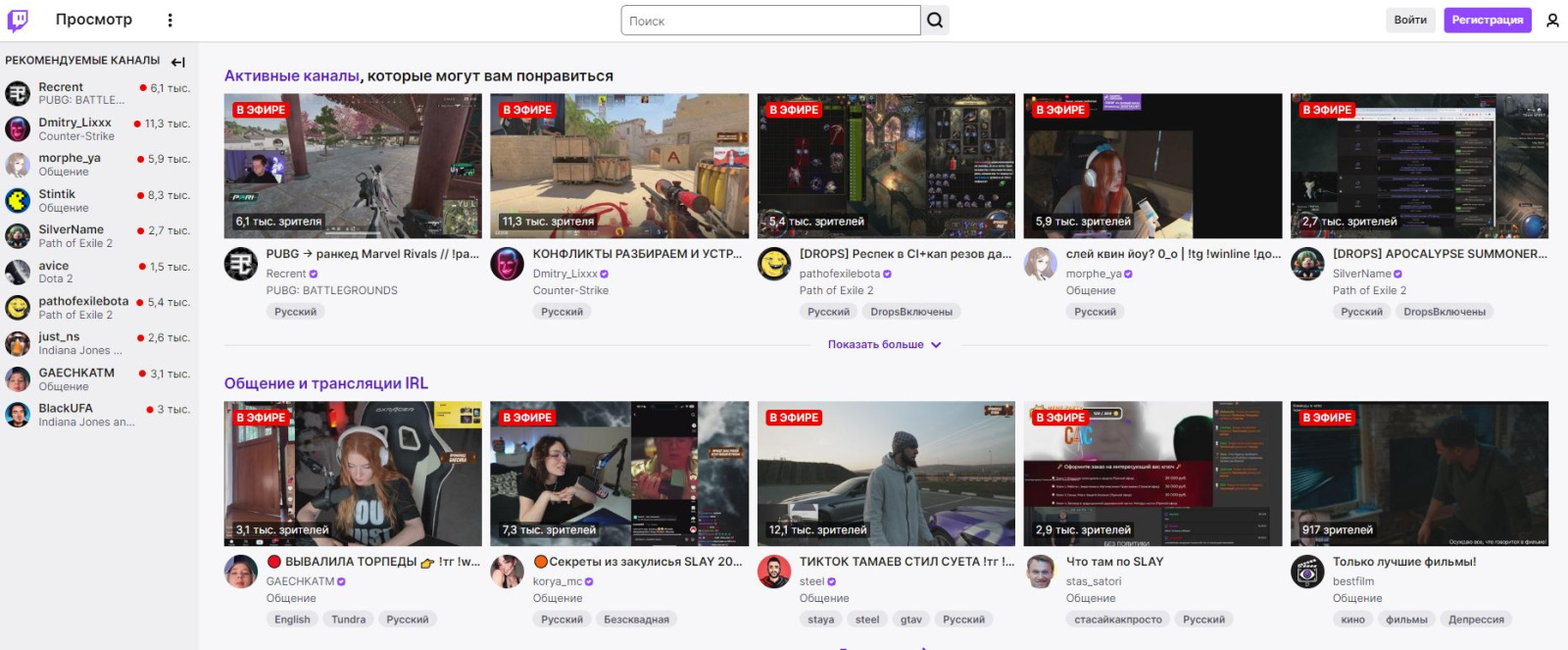Click the Регистрация sign-up button
This screenshot has height=650, width=1568.
pos(1487,20)
